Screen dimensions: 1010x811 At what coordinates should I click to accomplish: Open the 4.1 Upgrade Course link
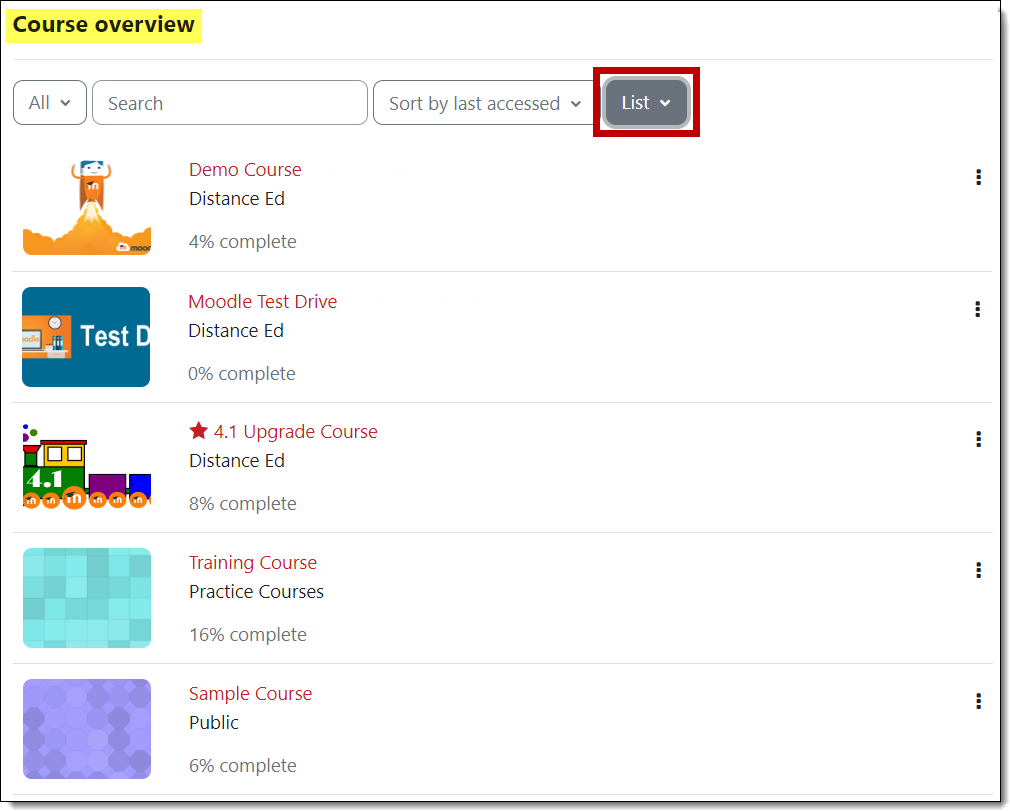296,432
